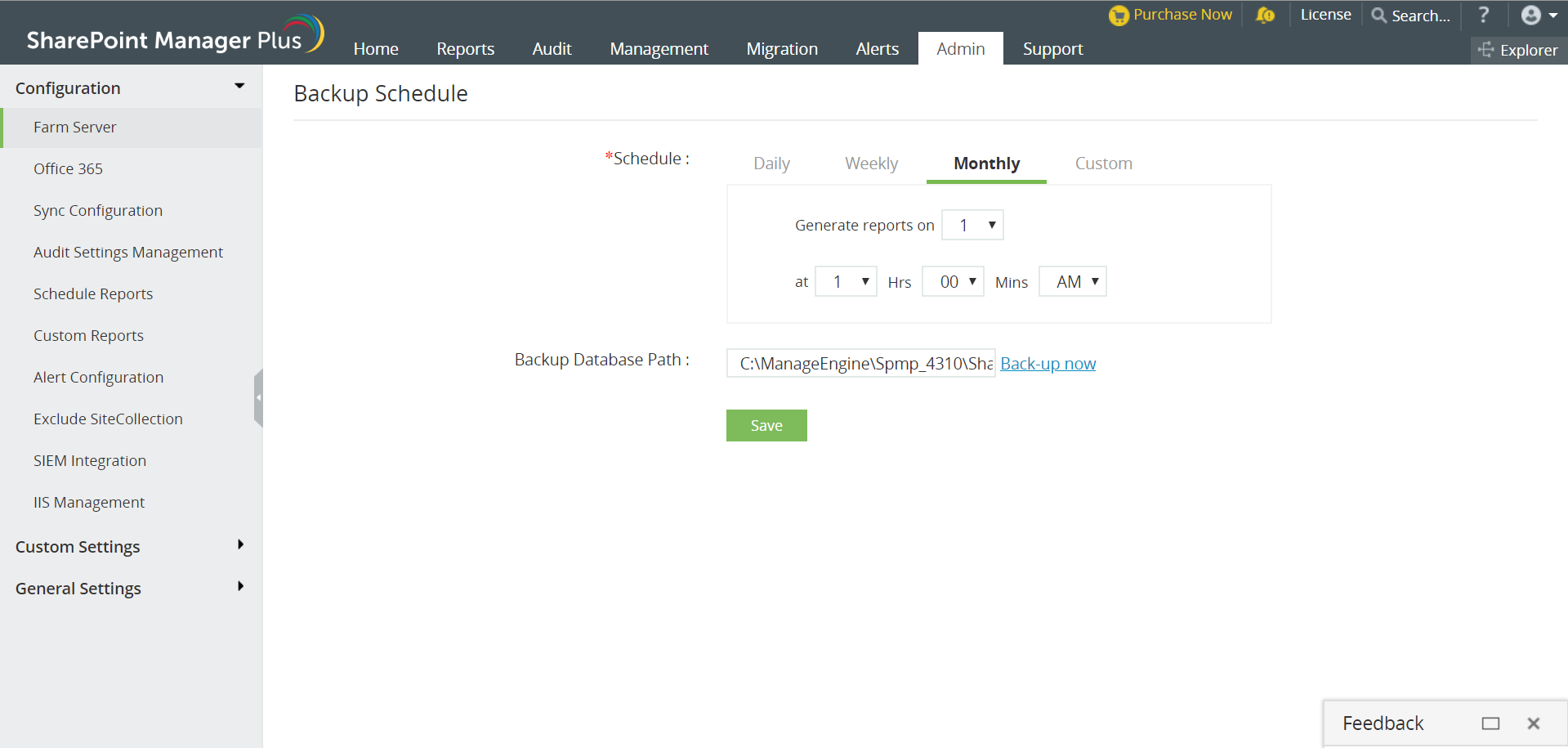
Task: Open the Alerts tab
Action: pyautogui.click(x=878, y=49)
